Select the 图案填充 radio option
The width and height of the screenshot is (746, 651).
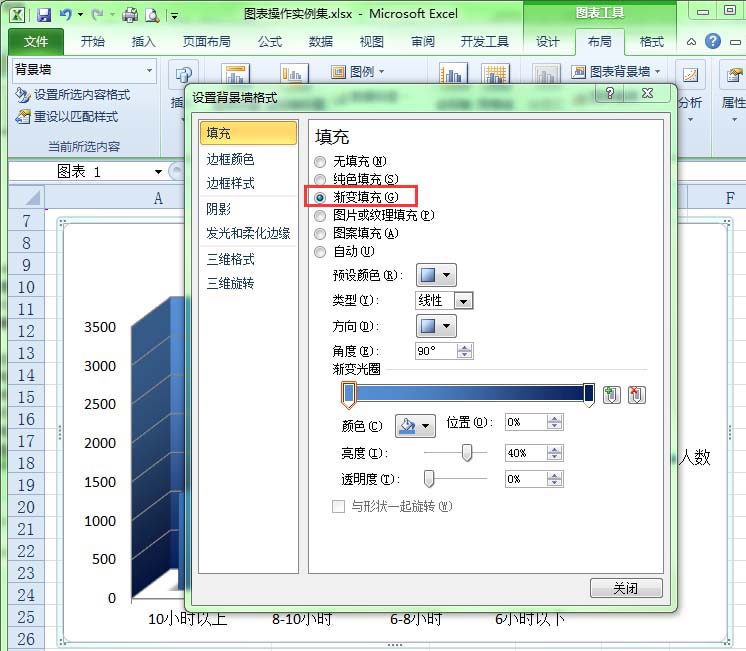[x=320, y=234]
